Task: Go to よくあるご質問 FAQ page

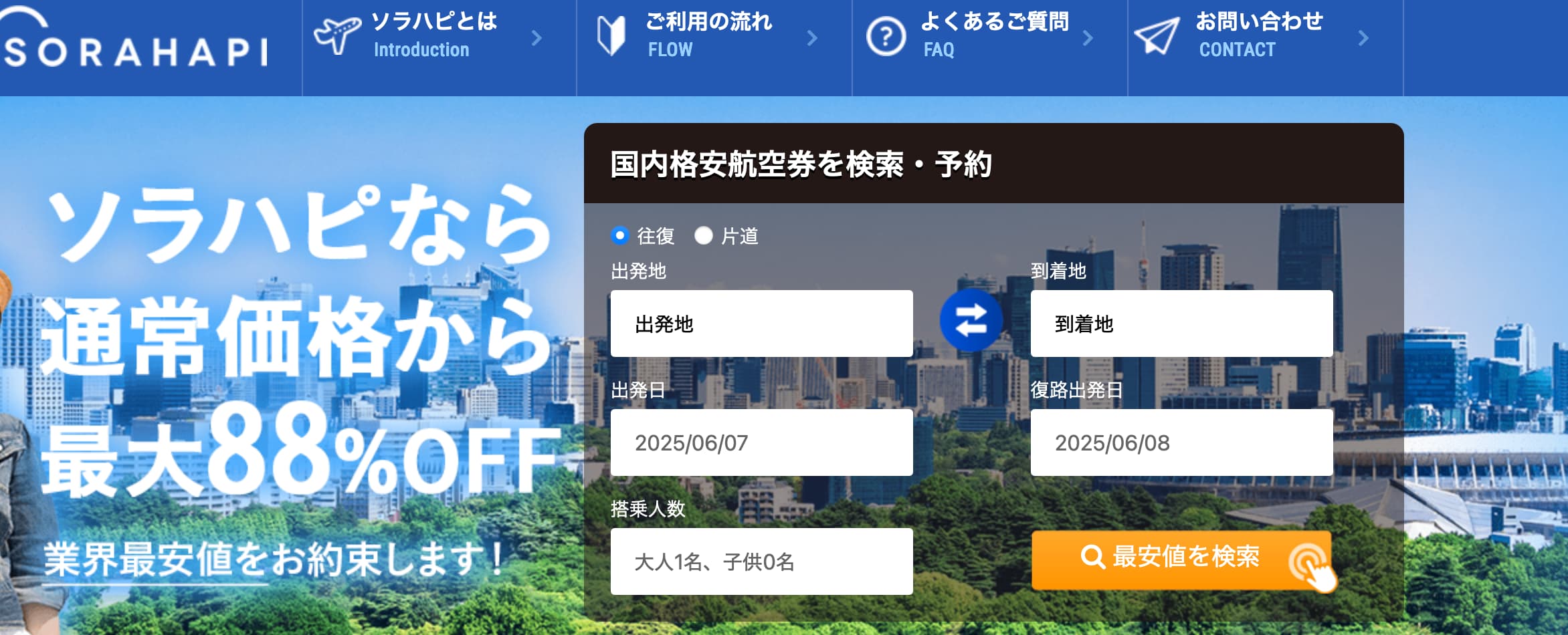Action: click(x=990, y=47)
